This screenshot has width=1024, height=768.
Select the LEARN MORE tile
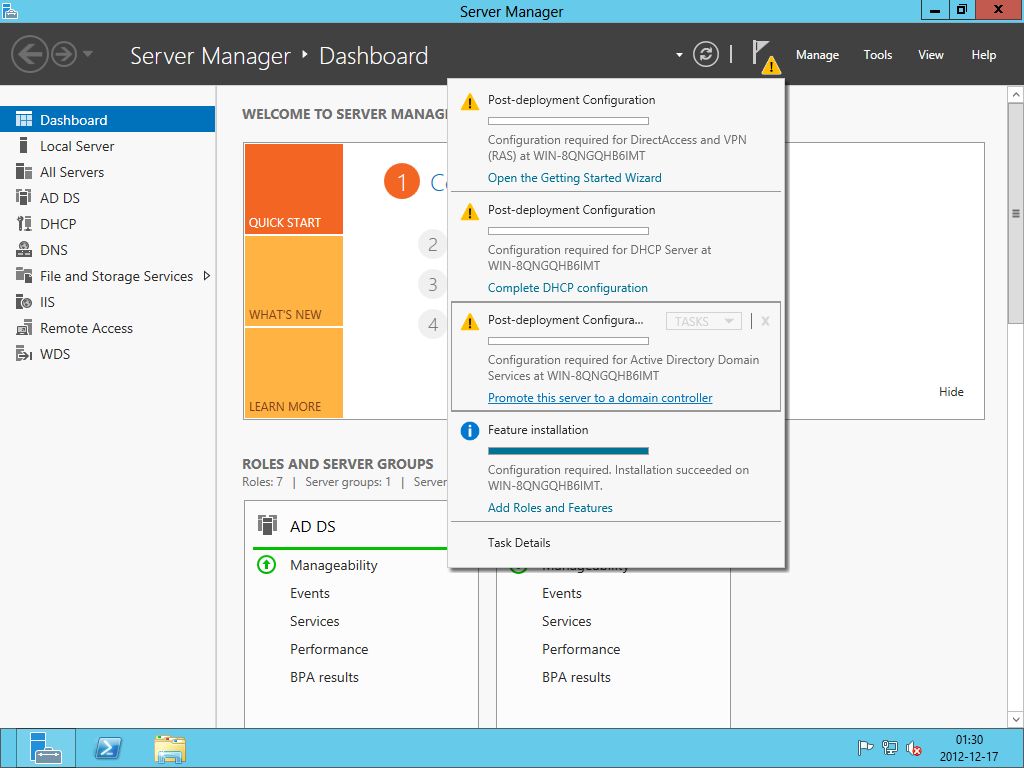coord(294,373)
